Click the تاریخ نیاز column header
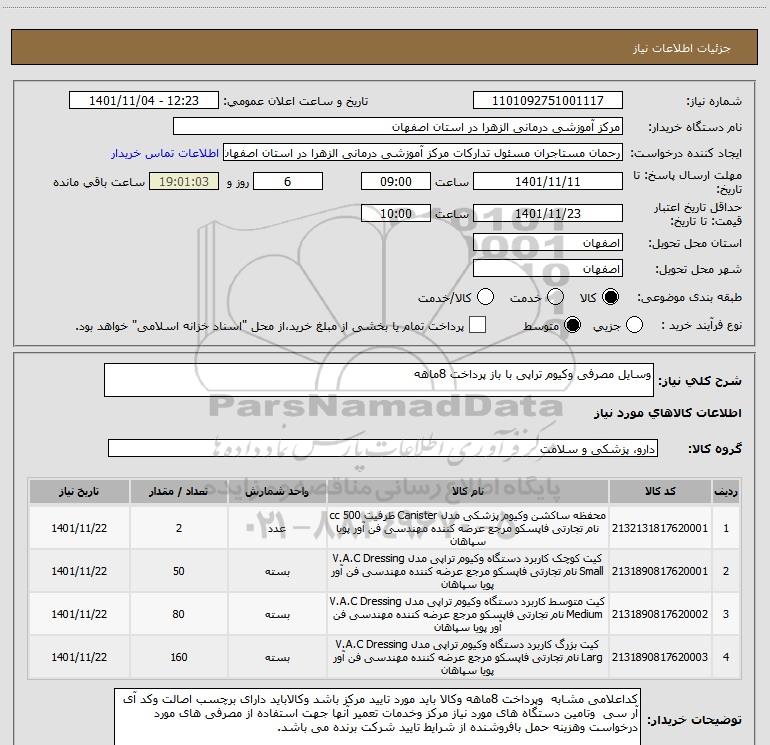The image size is (770, 745). (79, 491)
